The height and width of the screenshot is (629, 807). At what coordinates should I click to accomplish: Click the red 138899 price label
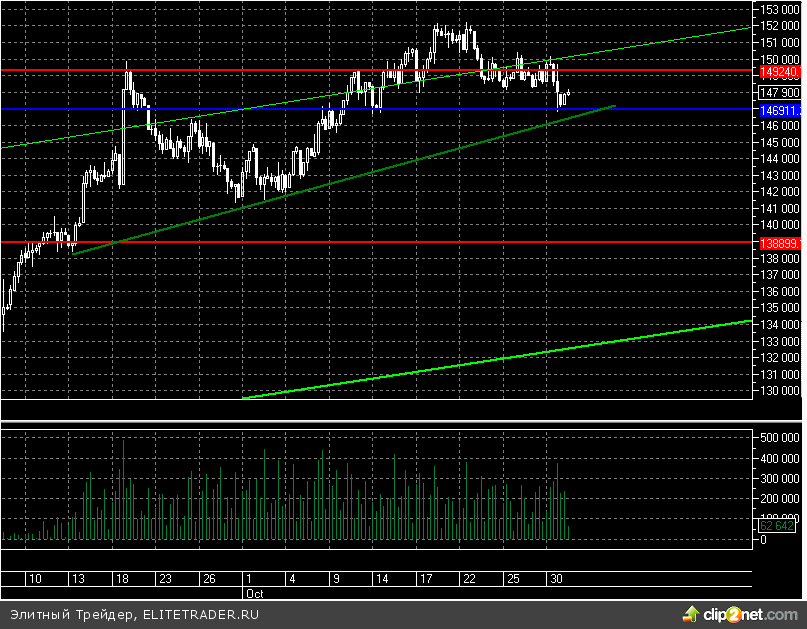coord(778,243)
